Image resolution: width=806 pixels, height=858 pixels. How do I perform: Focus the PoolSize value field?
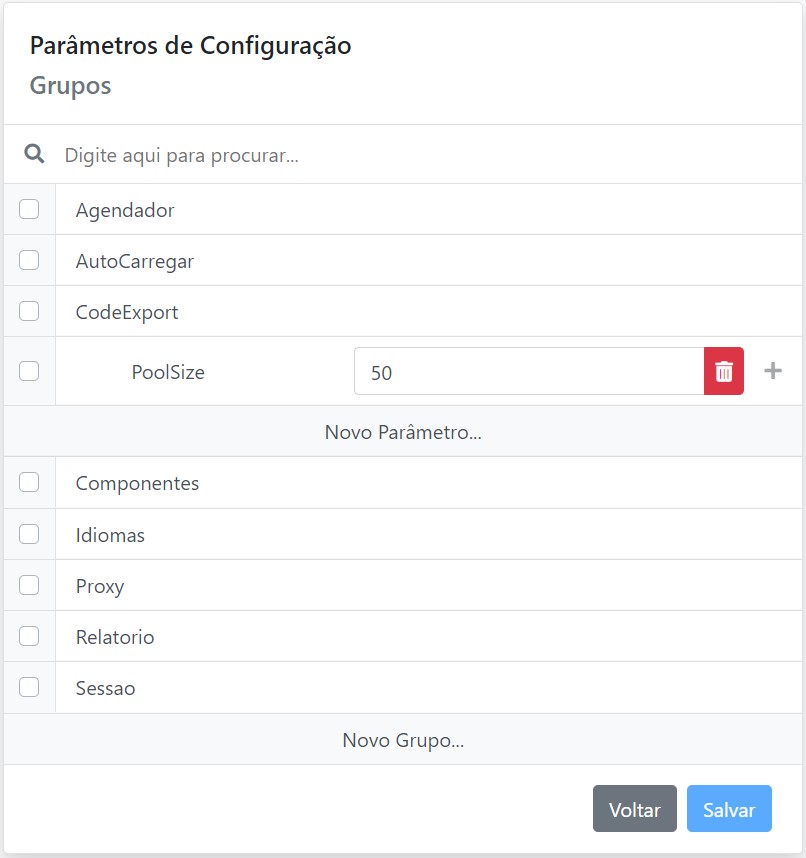pyautogui.click(x=528, y=372)
